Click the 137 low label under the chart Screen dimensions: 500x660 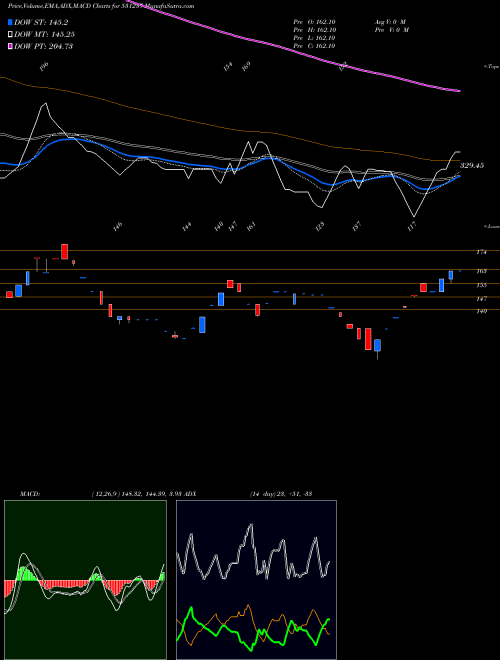[357, 226]
